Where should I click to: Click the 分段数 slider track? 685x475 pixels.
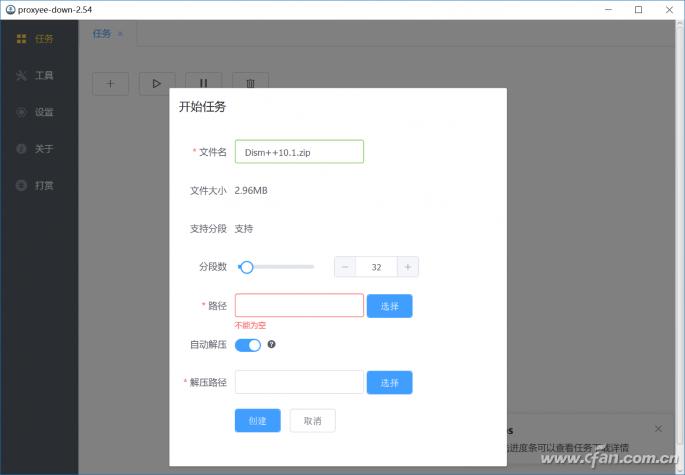[x=276, y=267]
